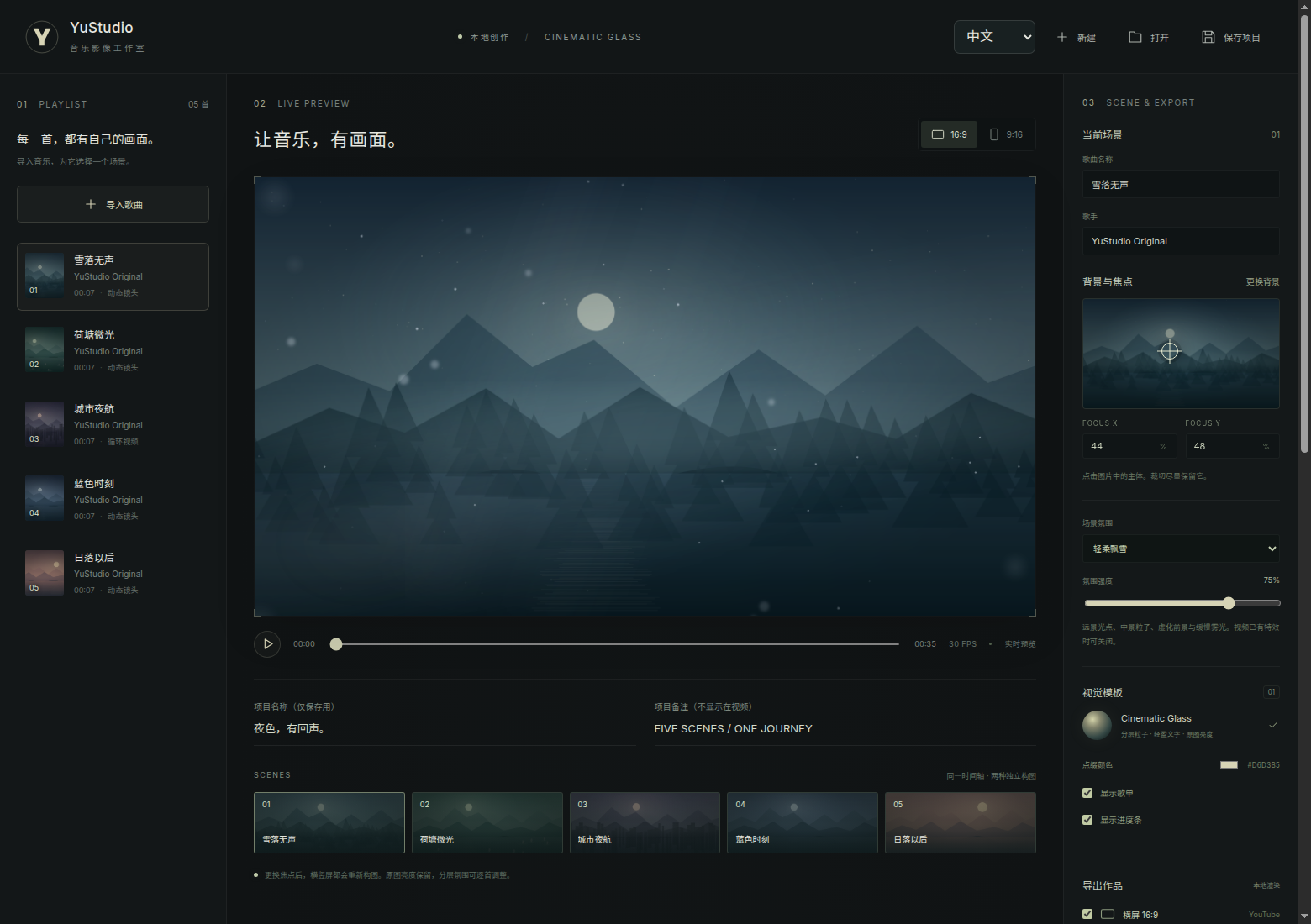The image size is (1311, 924).
Task: Click the 实时预览 status text
Action: [1020, 644]
